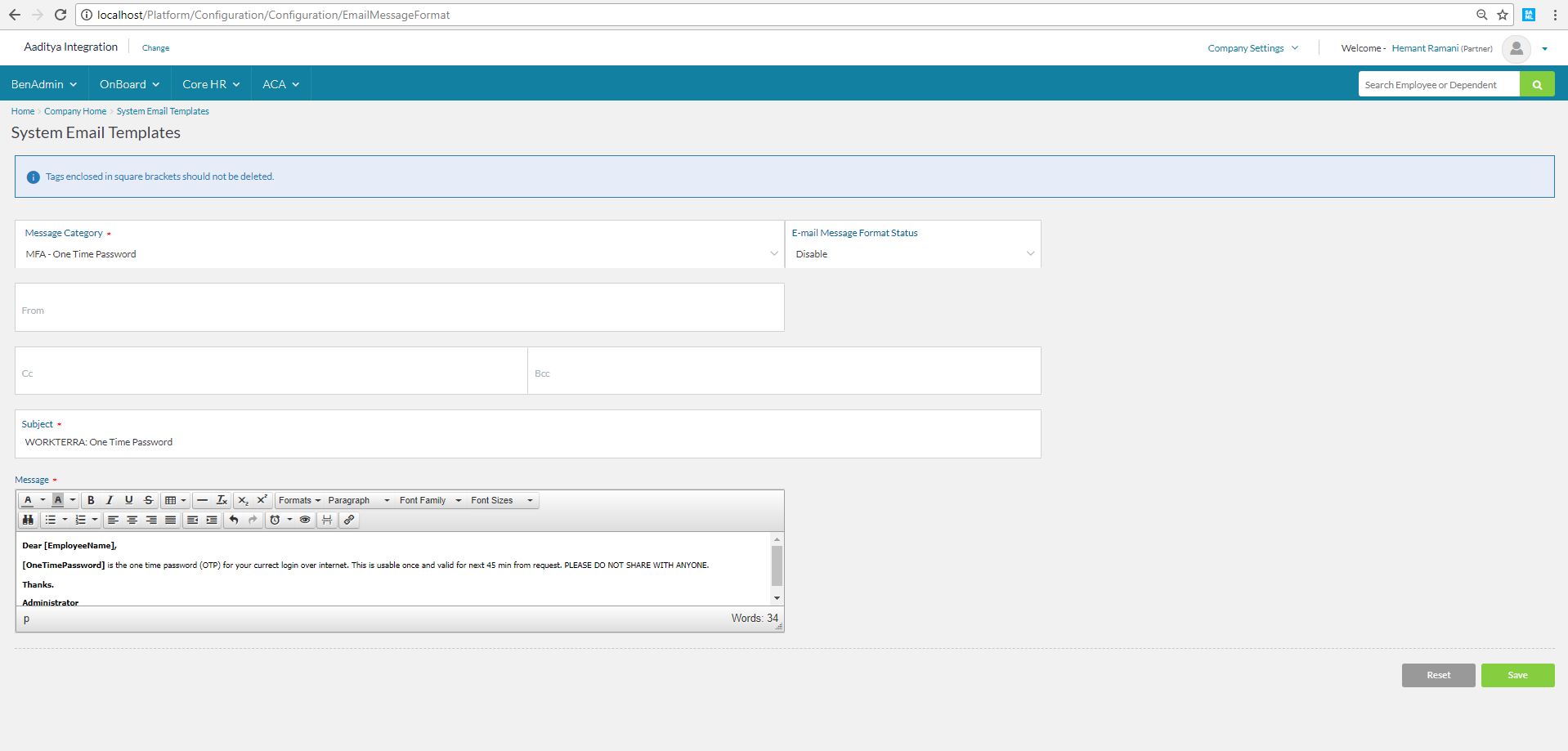The height and width of the screenshot is (751, 1568).
Task: Save the email template changes
Action: point(1516,674)
